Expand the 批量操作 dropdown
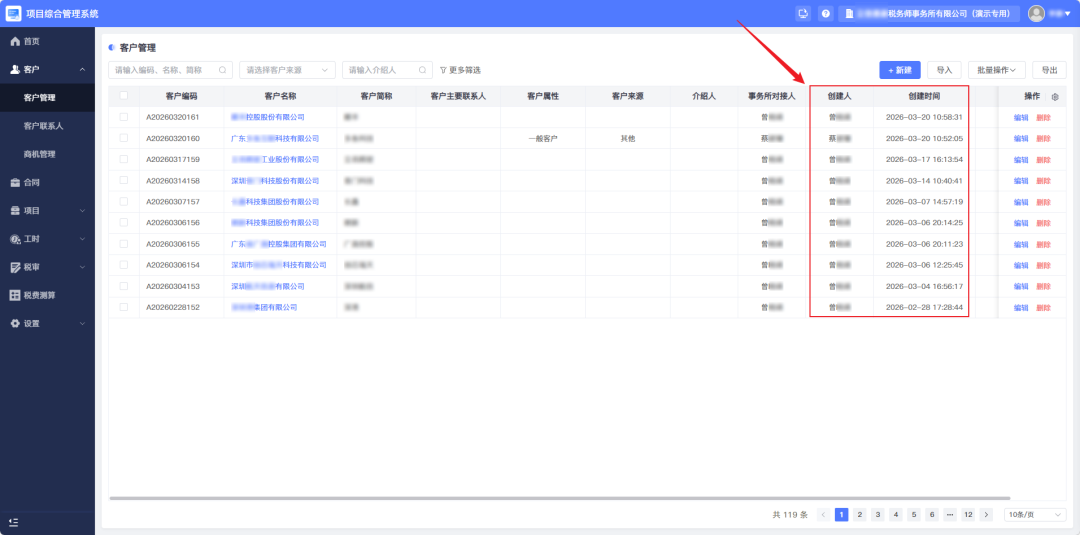Viewport: 1080px width, 535px height. [x=996, y=70]
